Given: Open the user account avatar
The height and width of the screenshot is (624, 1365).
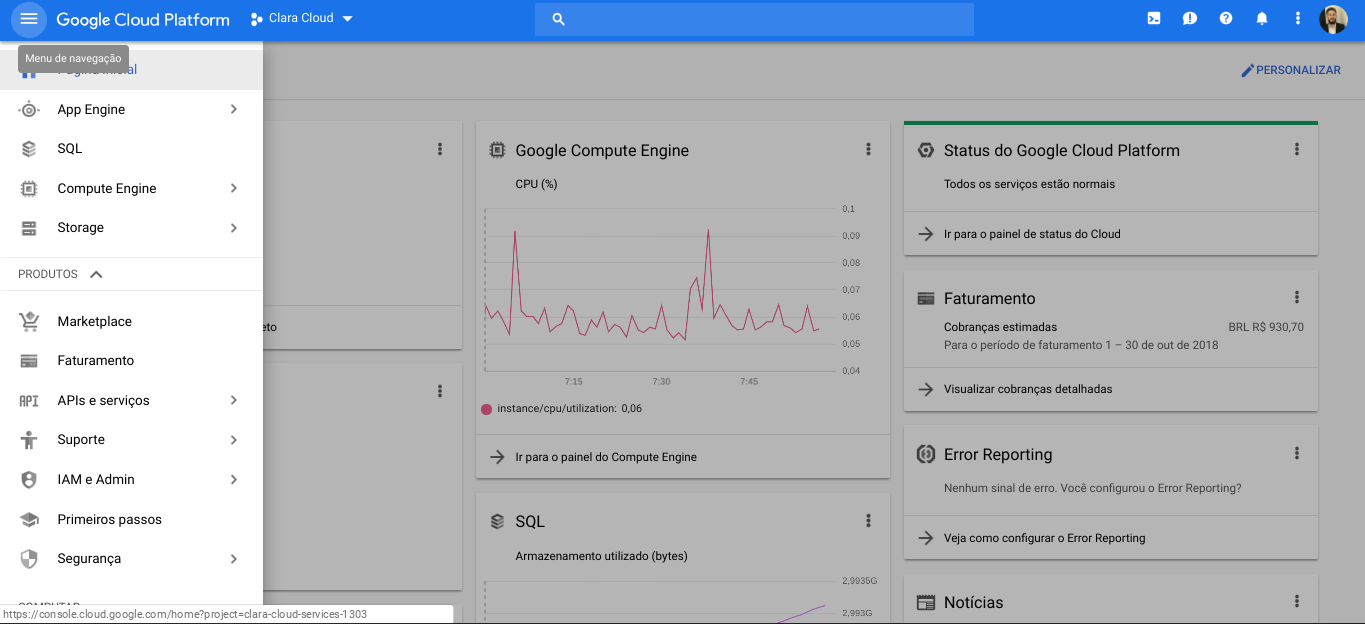Looking at the screenshot, I should [1334, 19].
